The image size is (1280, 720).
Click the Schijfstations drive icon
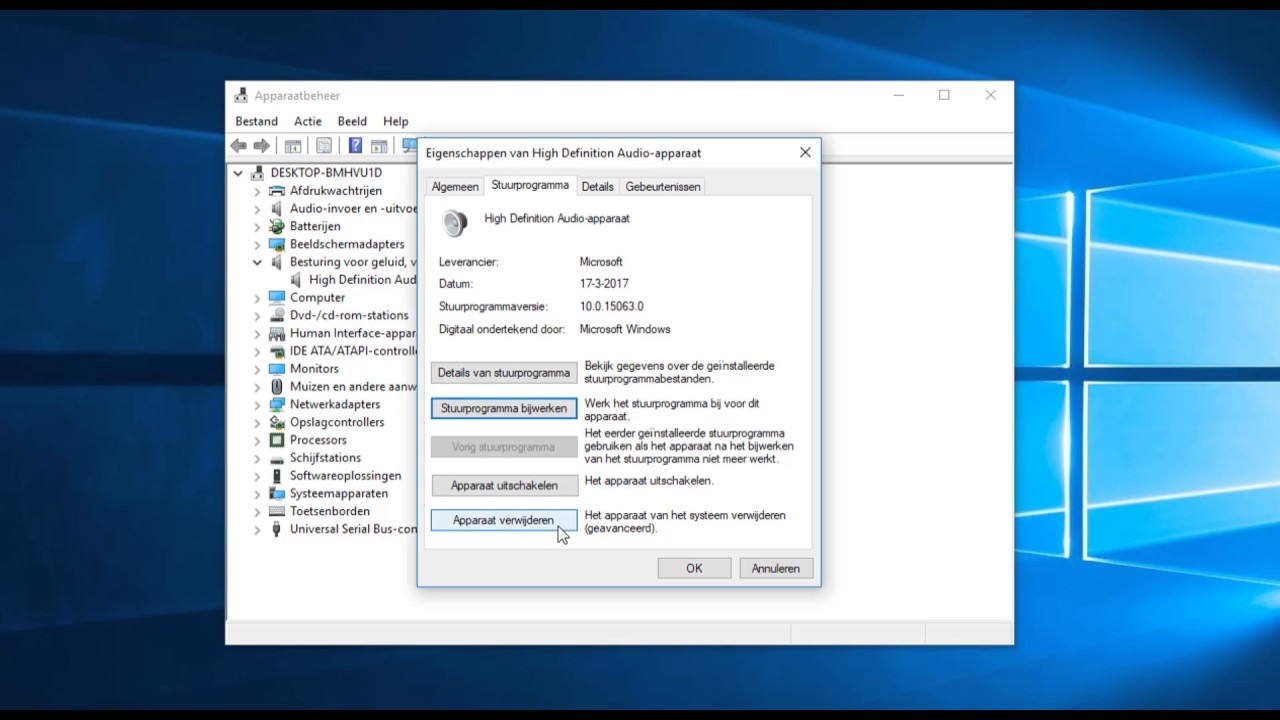[x=277, y=458]
